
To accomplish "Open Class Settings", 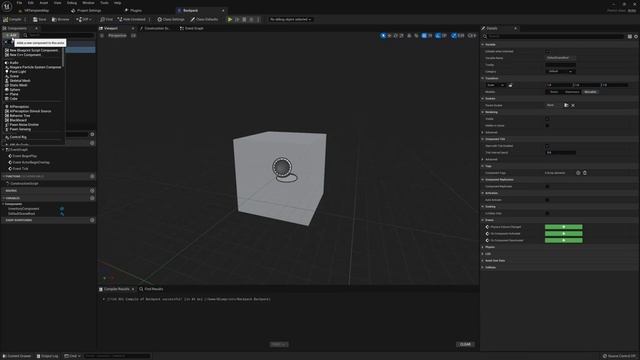I will 171,19.
